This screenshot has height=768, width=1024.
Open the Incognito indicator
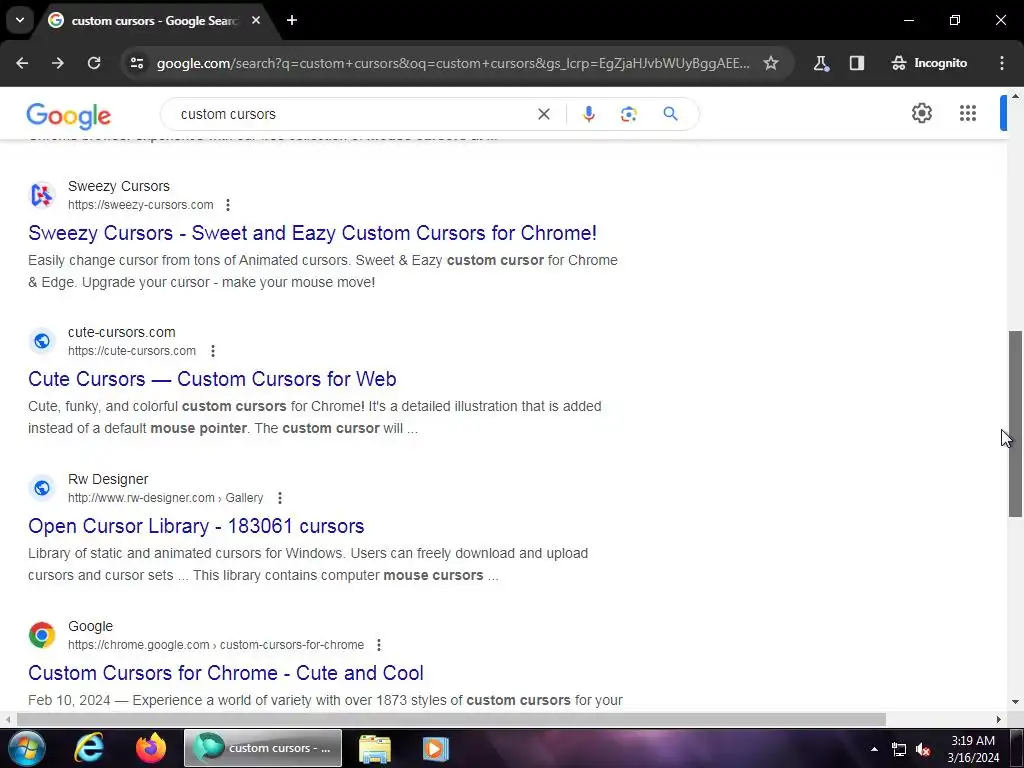[x=929, y=63]
